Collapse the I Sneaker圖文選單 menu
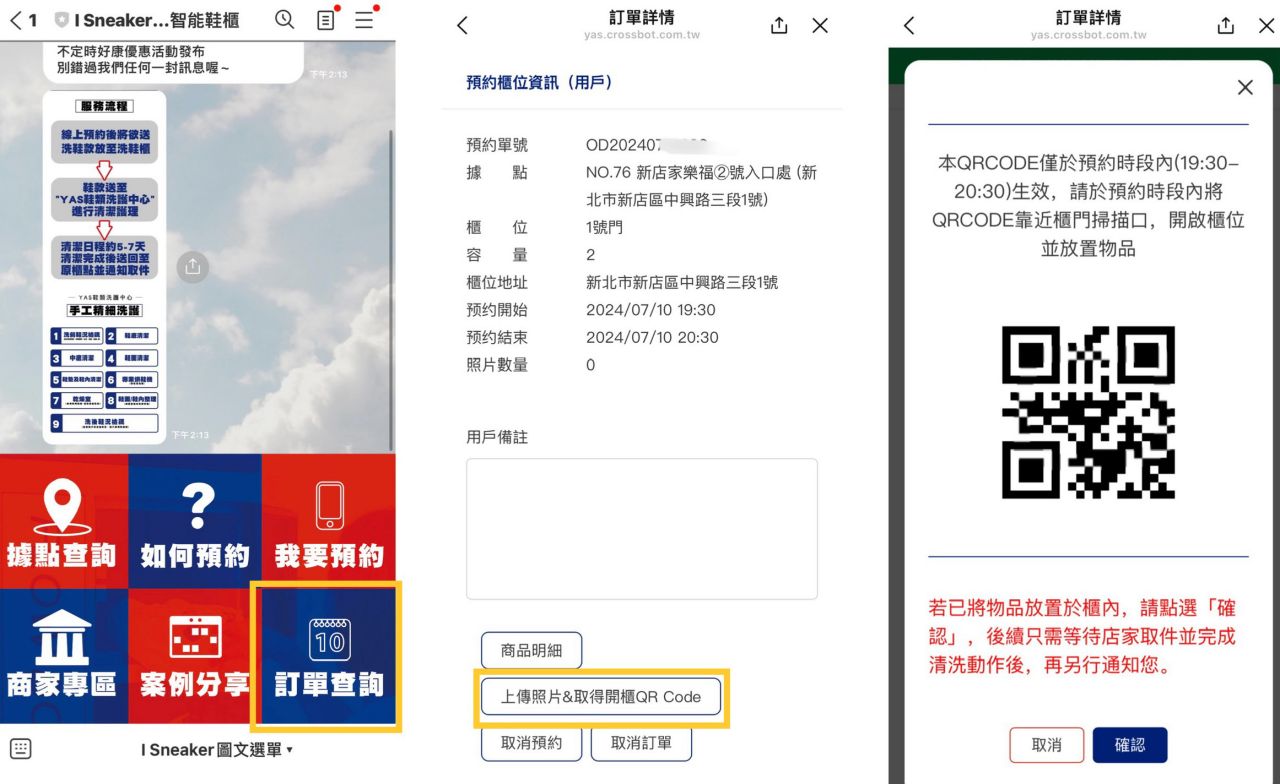1280x784 pixels. click(x=217, y=750)
